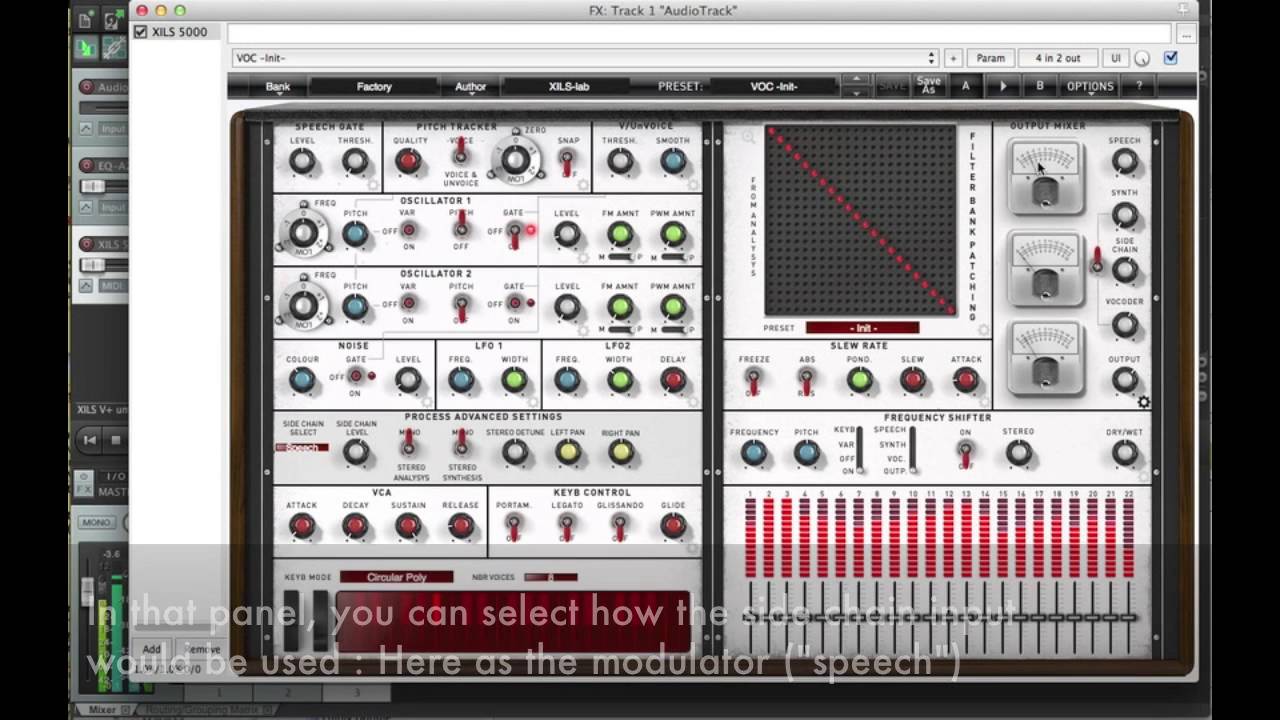The width and height of the screenshot is (1280, 720).
Task: Toggle Oscillator 2 VAR switch
Action: tap(408, 303)
